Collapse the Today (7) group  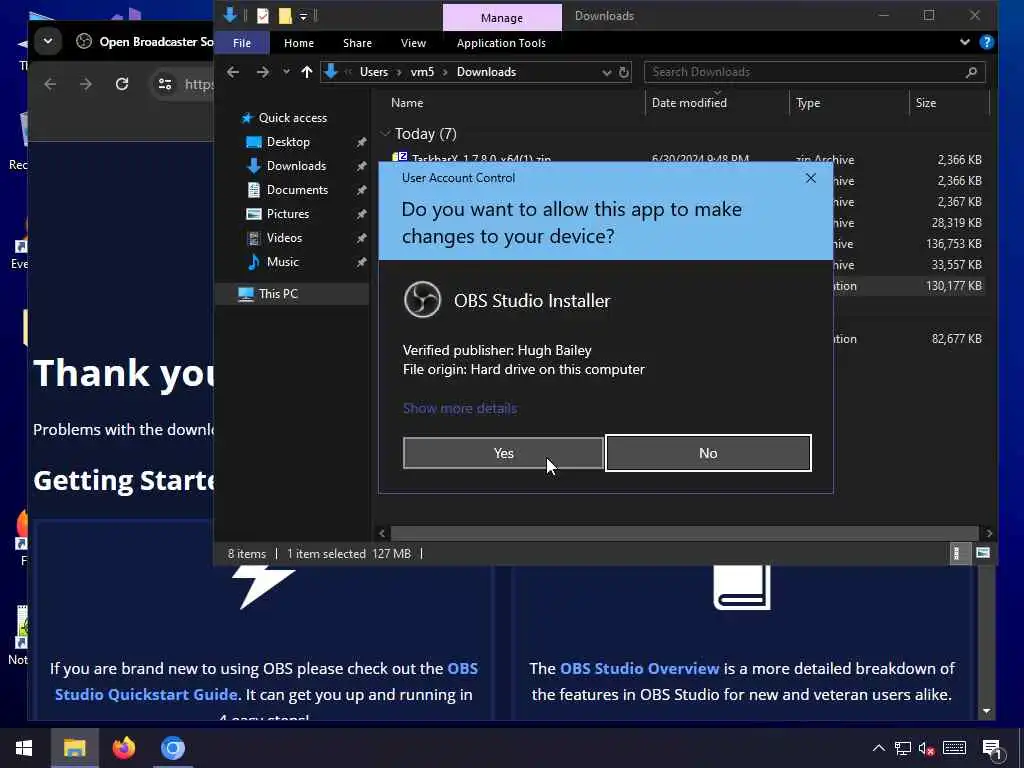point(385,133)
